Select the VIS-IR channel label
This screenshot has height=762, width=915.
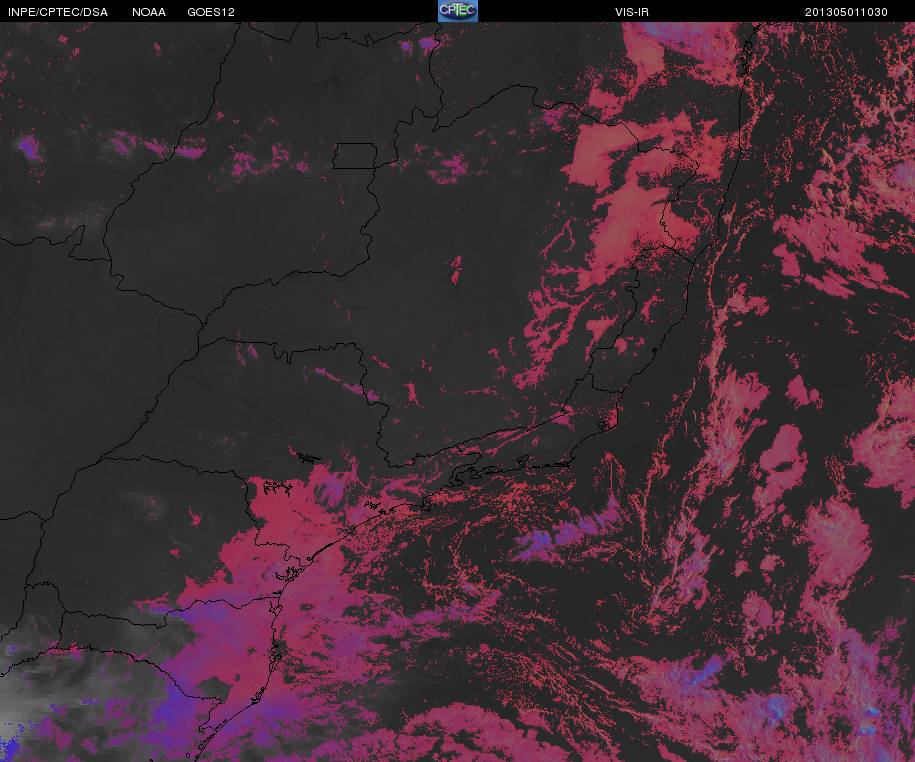coord(632,12)
